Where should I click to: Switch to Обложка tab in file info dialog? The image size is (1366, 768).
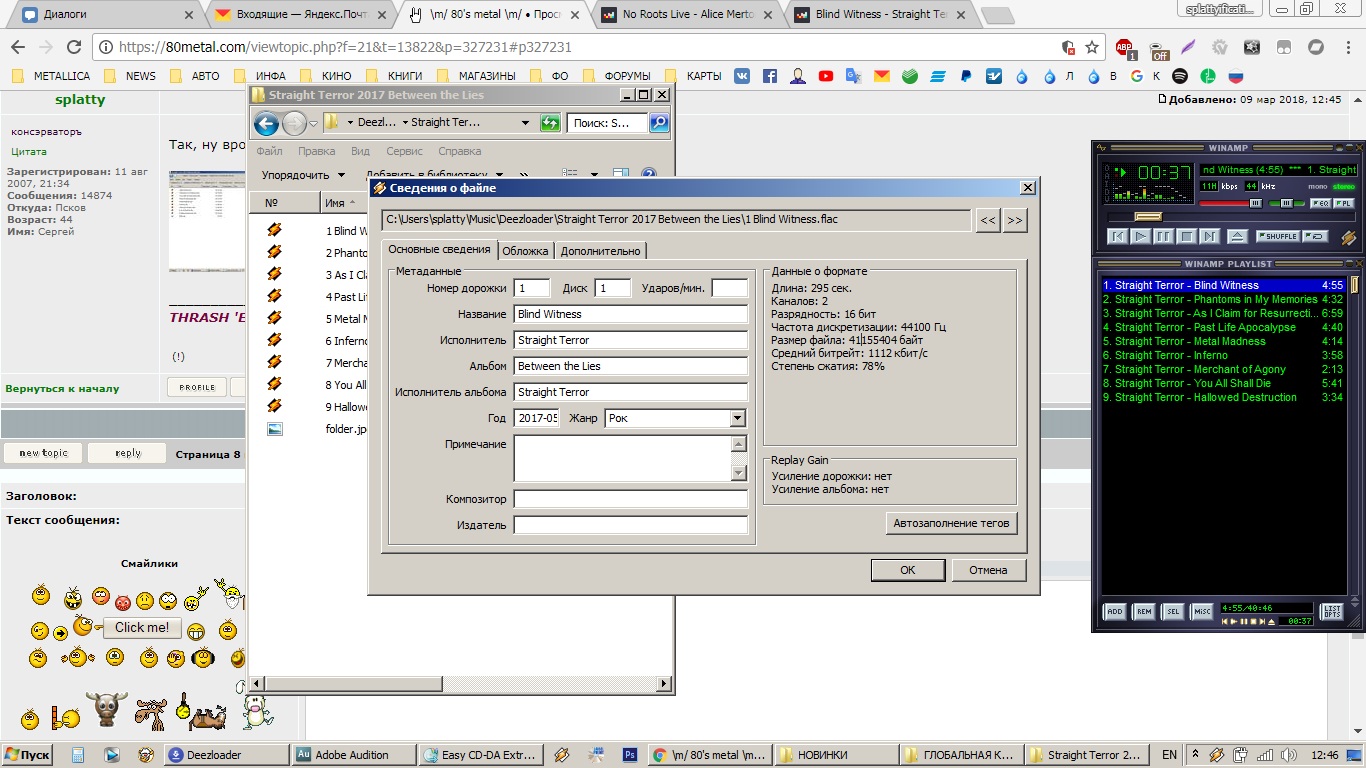point(525,251)
